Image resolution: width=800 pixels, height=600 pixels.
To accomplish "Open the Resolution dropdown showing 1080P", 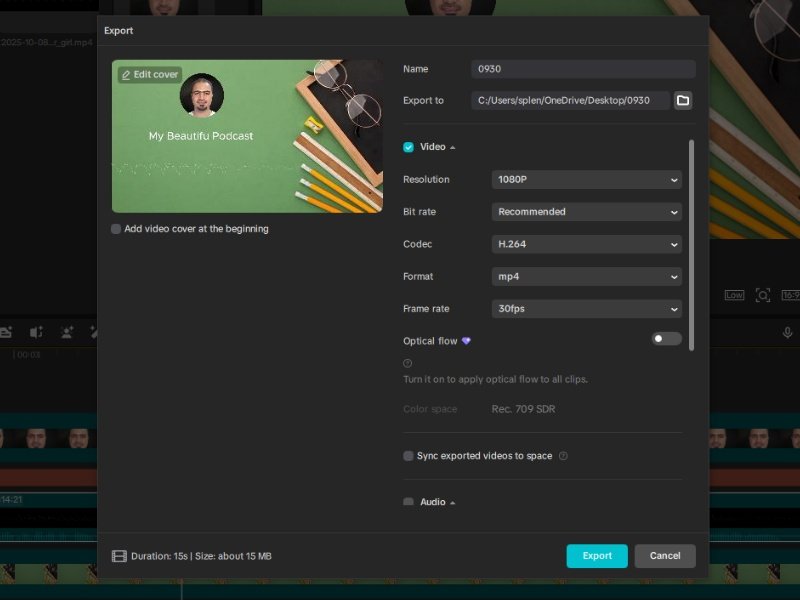I will tap(587, 180).
